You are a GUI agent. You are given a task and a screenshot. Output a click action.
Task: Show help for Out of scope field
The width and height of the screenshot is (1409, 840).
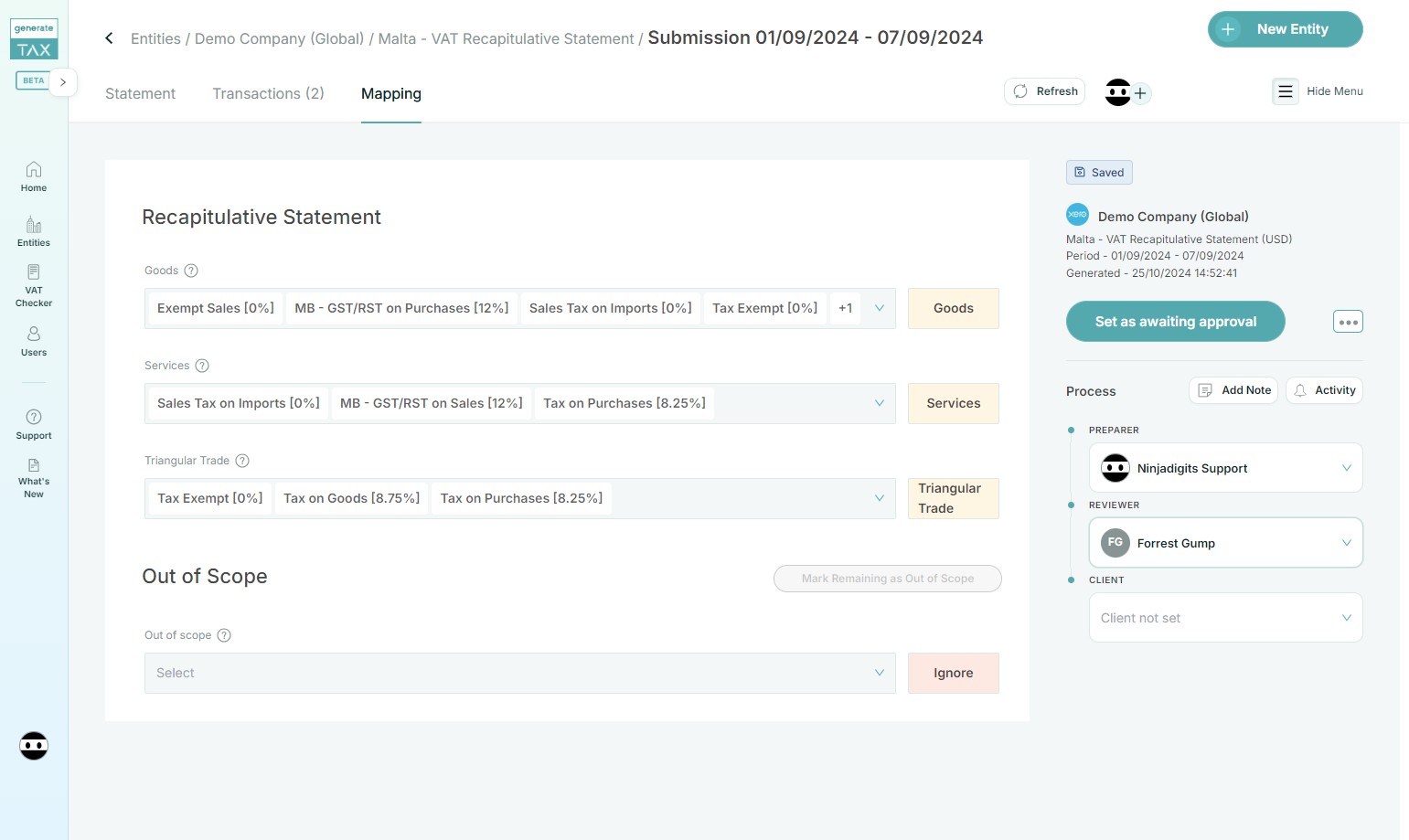(x=224, y=635)
